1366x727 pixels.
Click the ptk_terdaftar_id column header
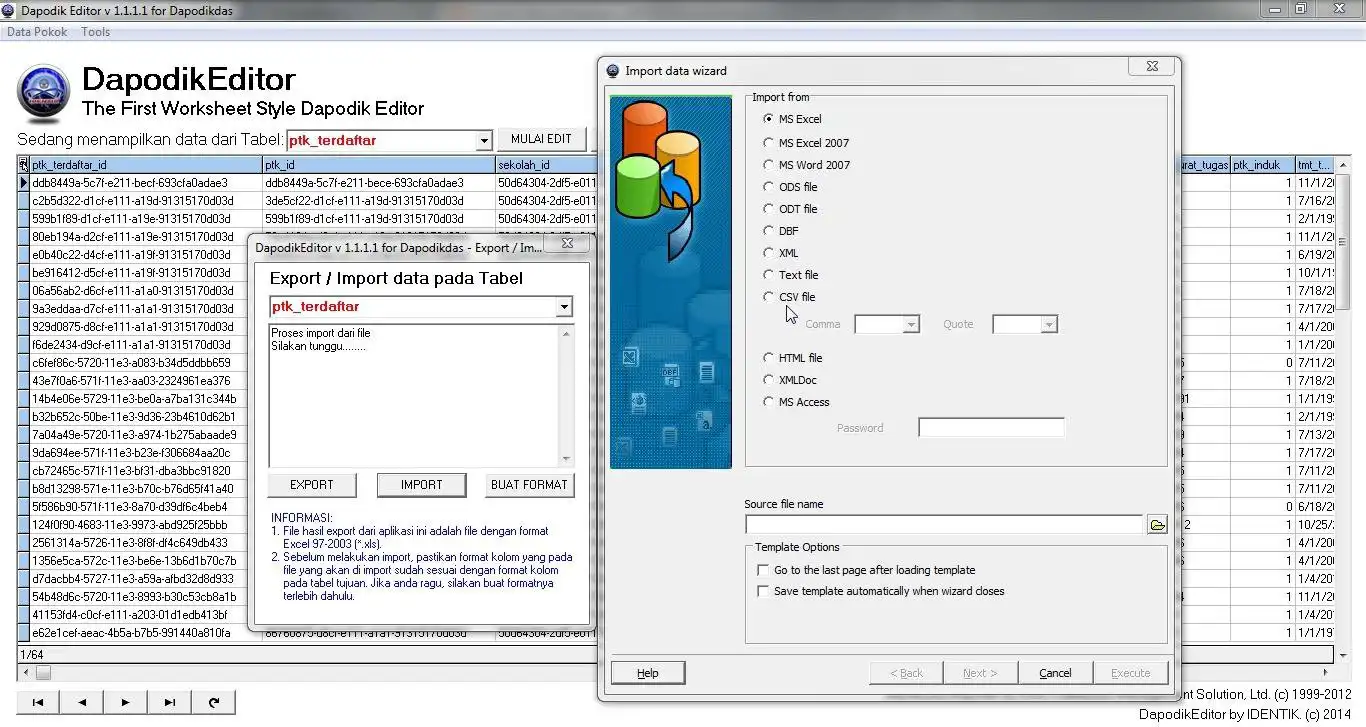click(146, 165)
